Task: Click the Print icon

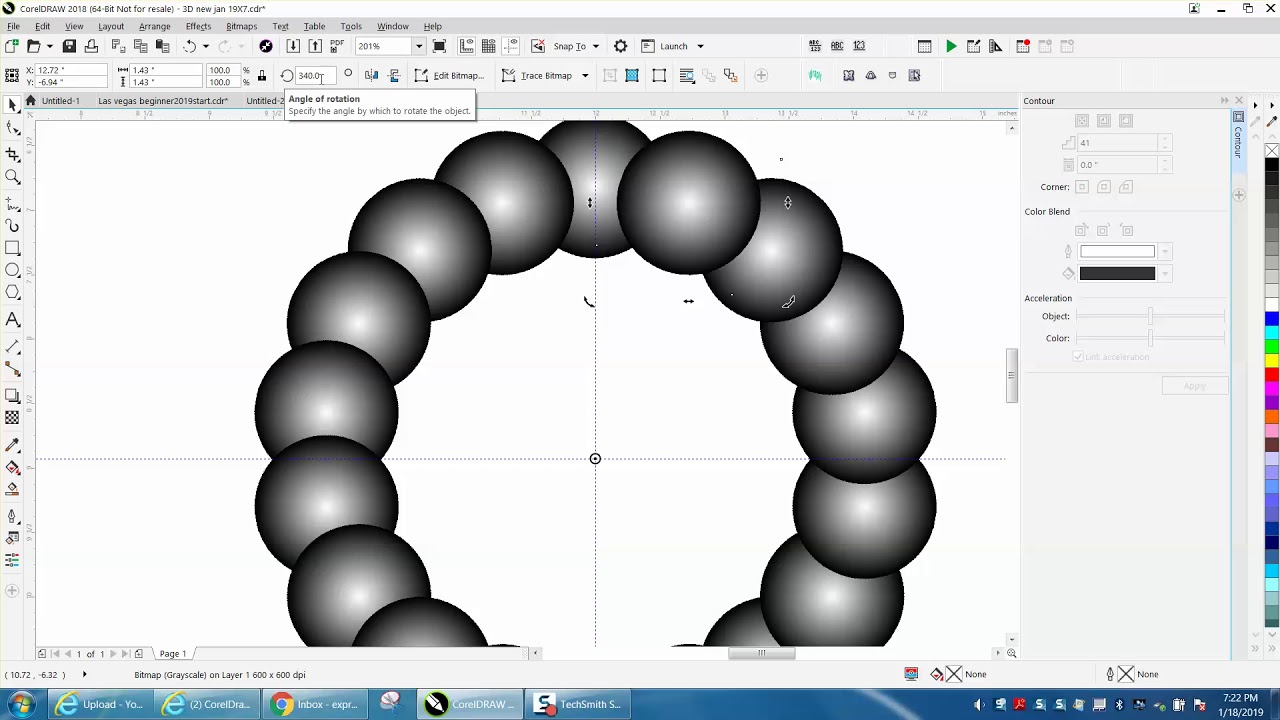Action: click(91, 46)
